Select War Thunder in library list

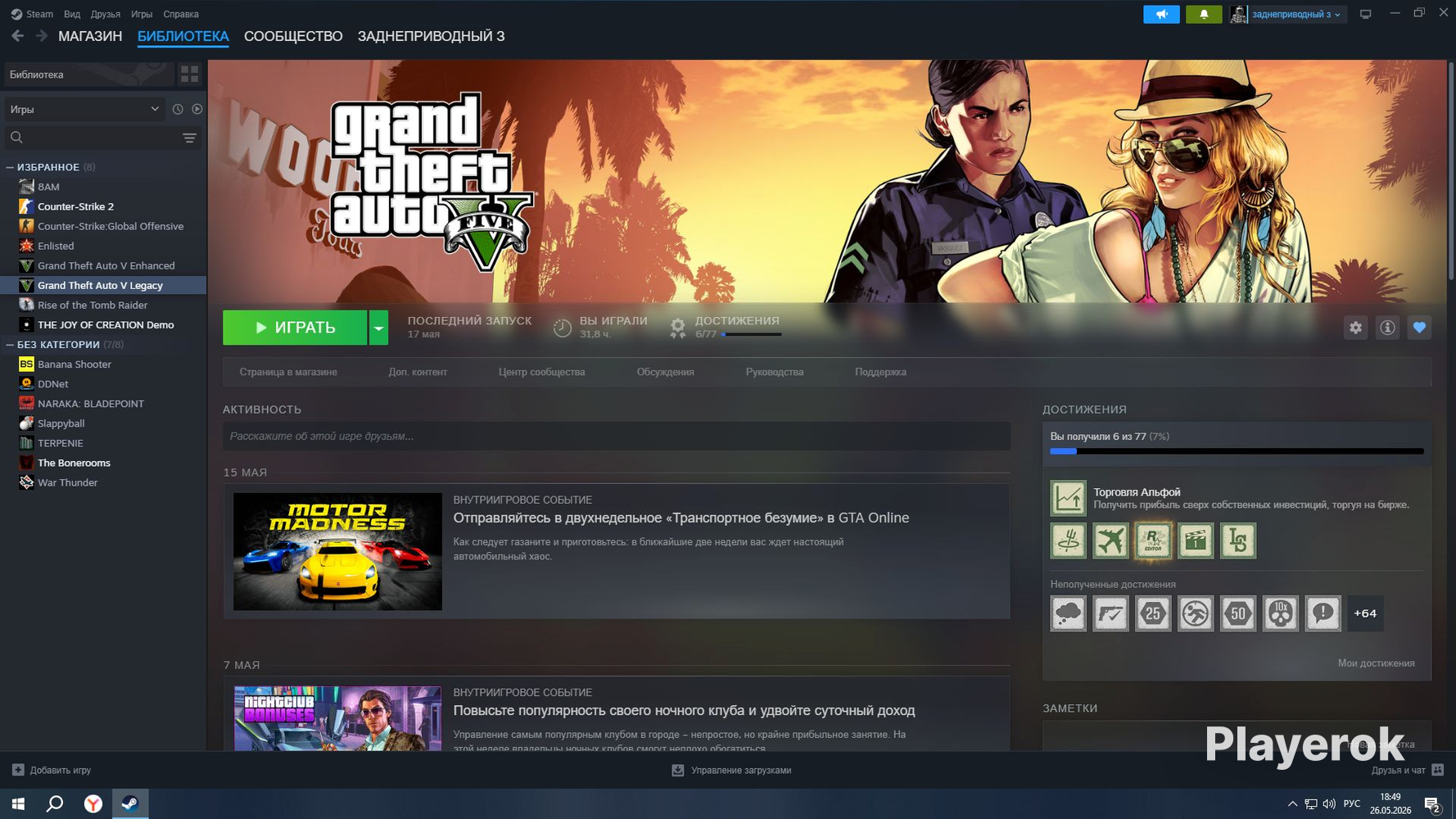103,482
